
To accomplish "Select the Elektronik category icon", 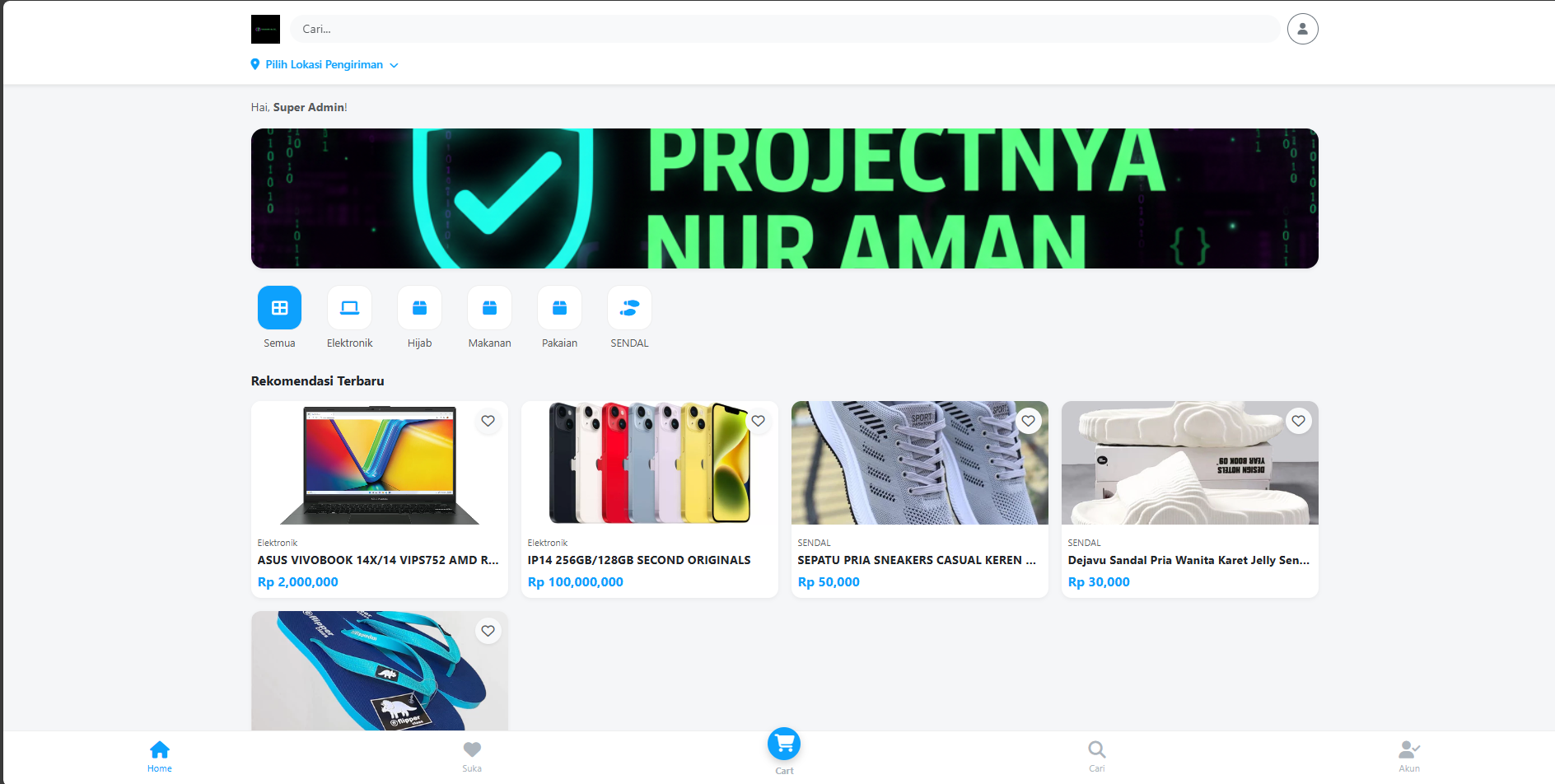I will point(349,308).
